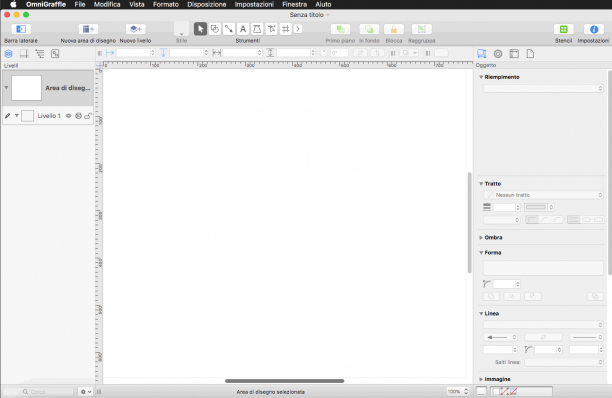
Task: Click the Raggruppa button
Action: (x=422, y=29)
